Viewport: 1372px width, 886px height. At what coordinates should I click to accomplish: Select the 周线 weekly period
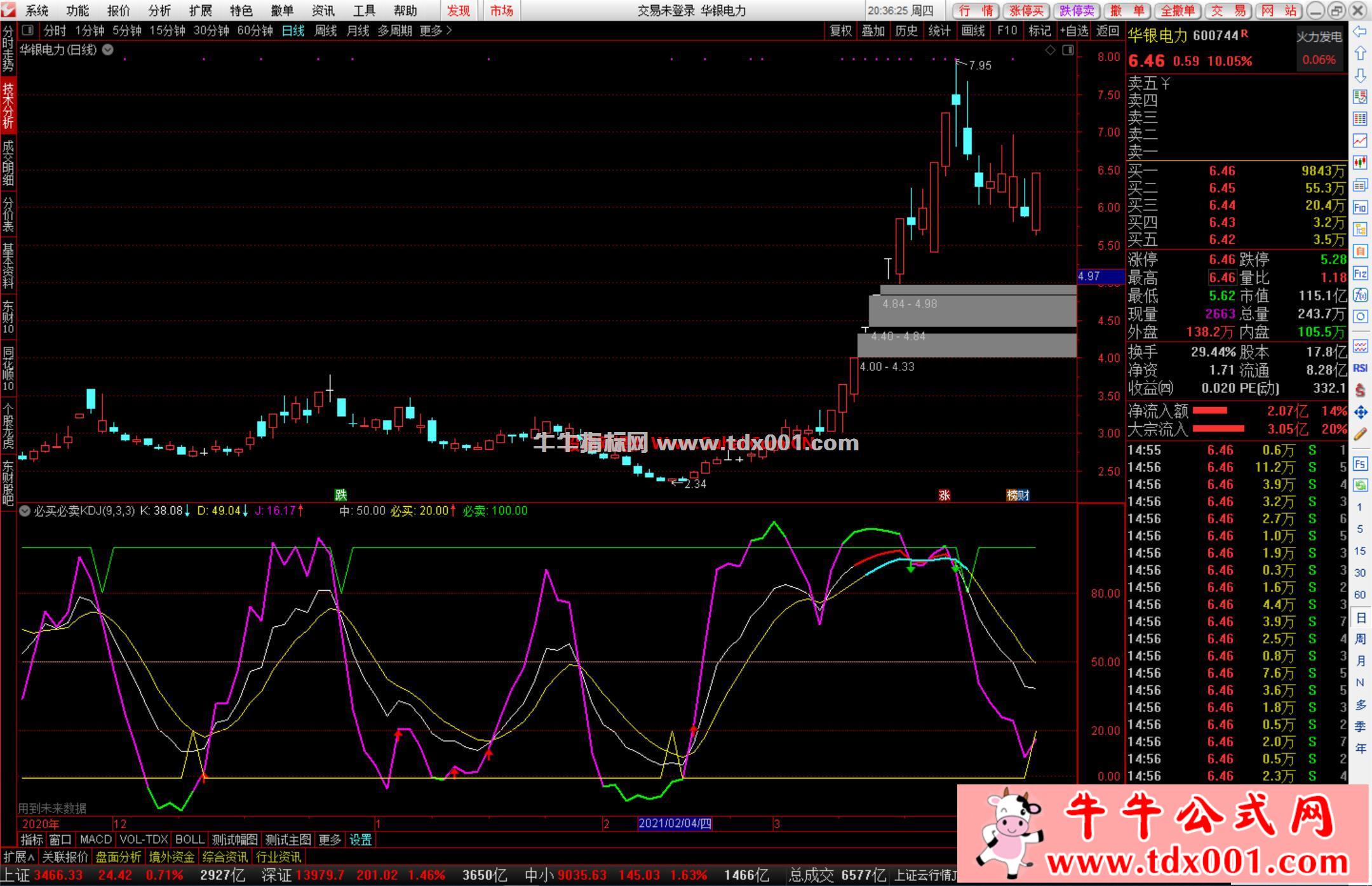click(325, 30)
